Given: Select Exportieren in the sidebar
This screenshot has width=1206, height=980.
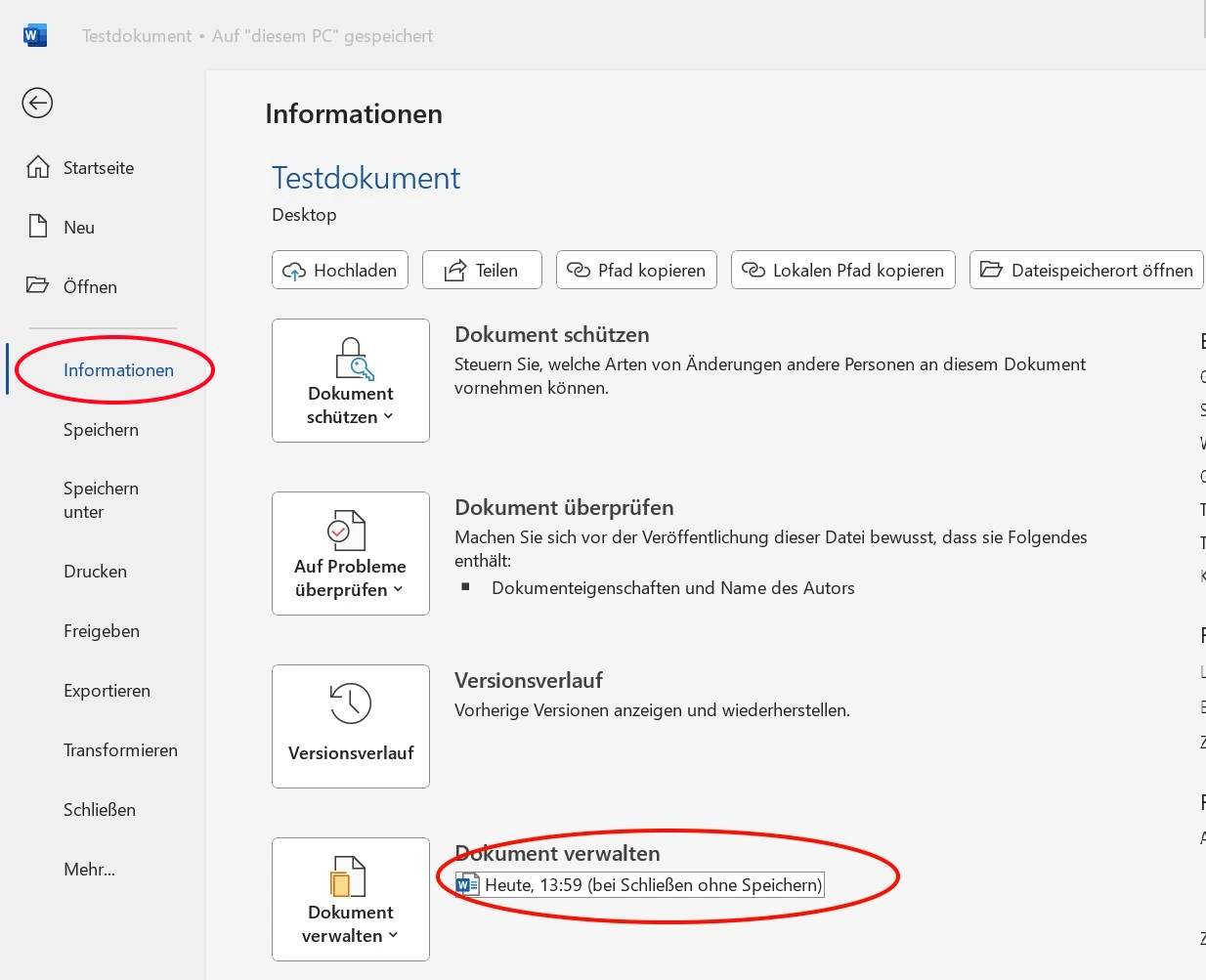Looking at the screenshot, I should [107, 691].
